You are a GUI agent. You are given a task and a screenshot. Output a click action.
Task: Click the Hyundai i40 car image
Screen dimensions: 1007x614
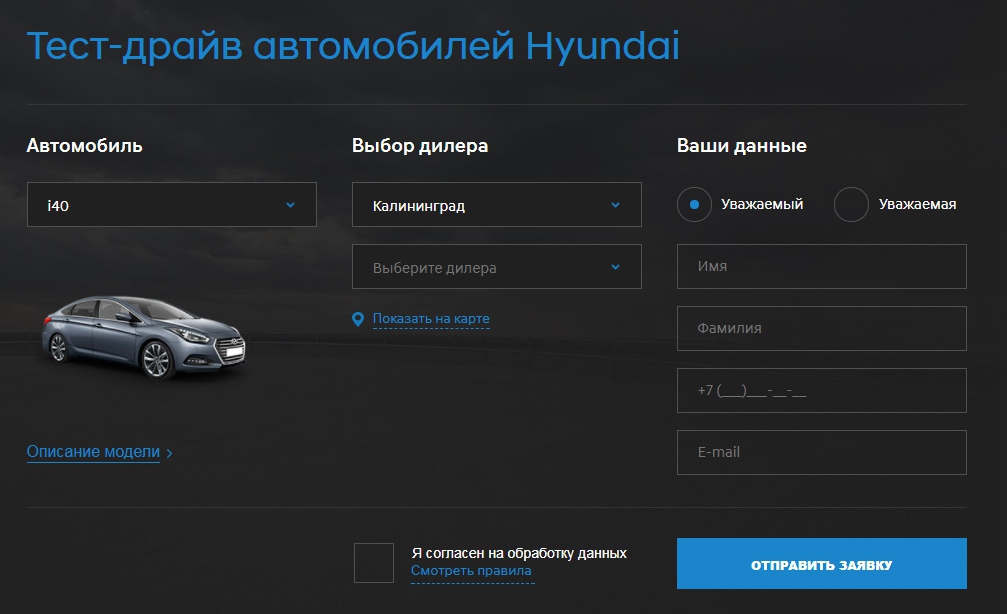[143, 337]
